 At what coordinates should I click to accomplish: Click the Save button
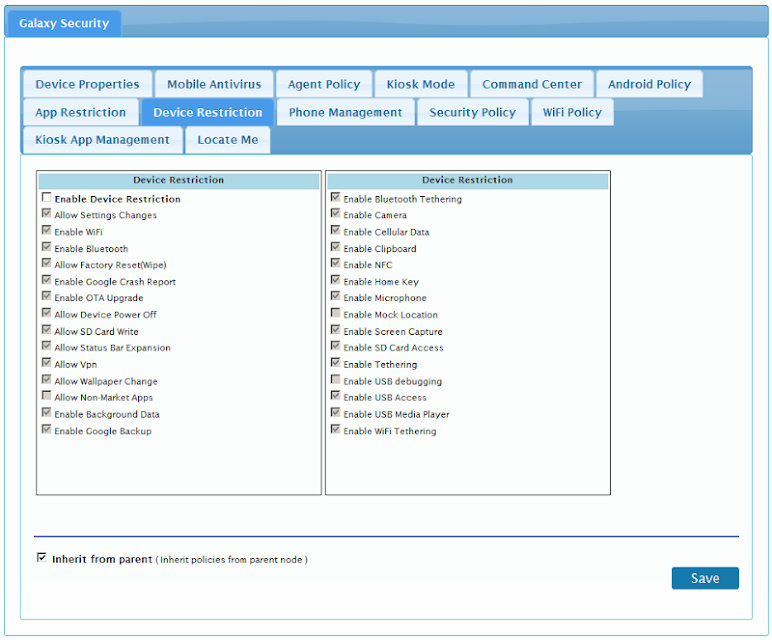pyautogui.click(x=705, y=578)
